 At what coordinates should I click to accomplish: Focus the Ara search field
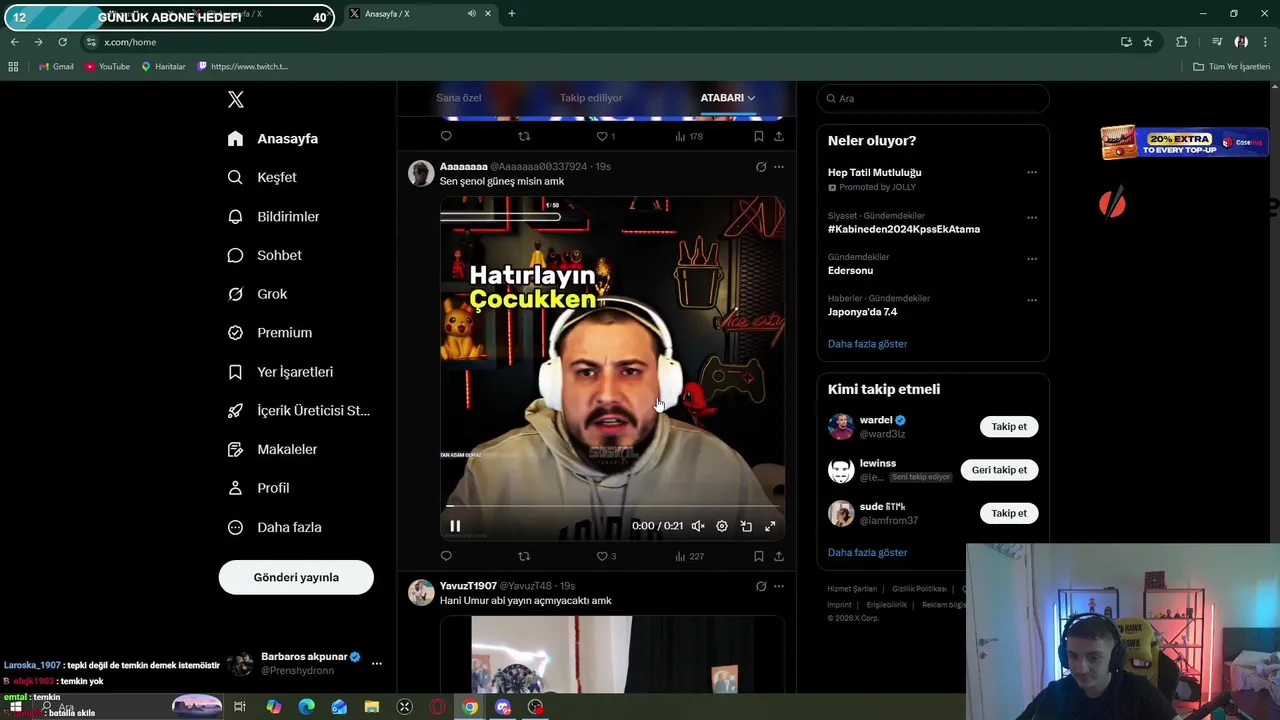pyautogui.click(x=933, y=98)
